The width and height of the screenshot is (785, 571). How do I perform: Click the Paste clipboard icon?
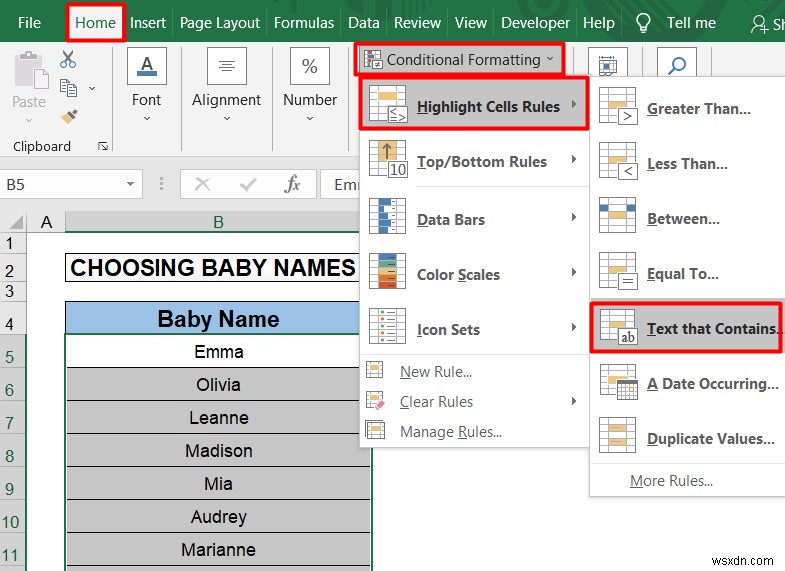31,70
